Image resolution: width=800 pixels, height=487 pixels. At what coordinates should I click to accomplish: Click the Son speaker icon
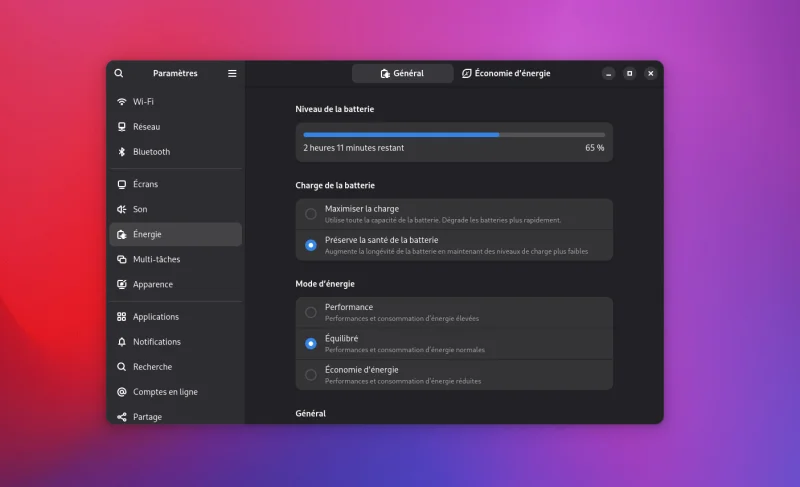tap(121, 209)
